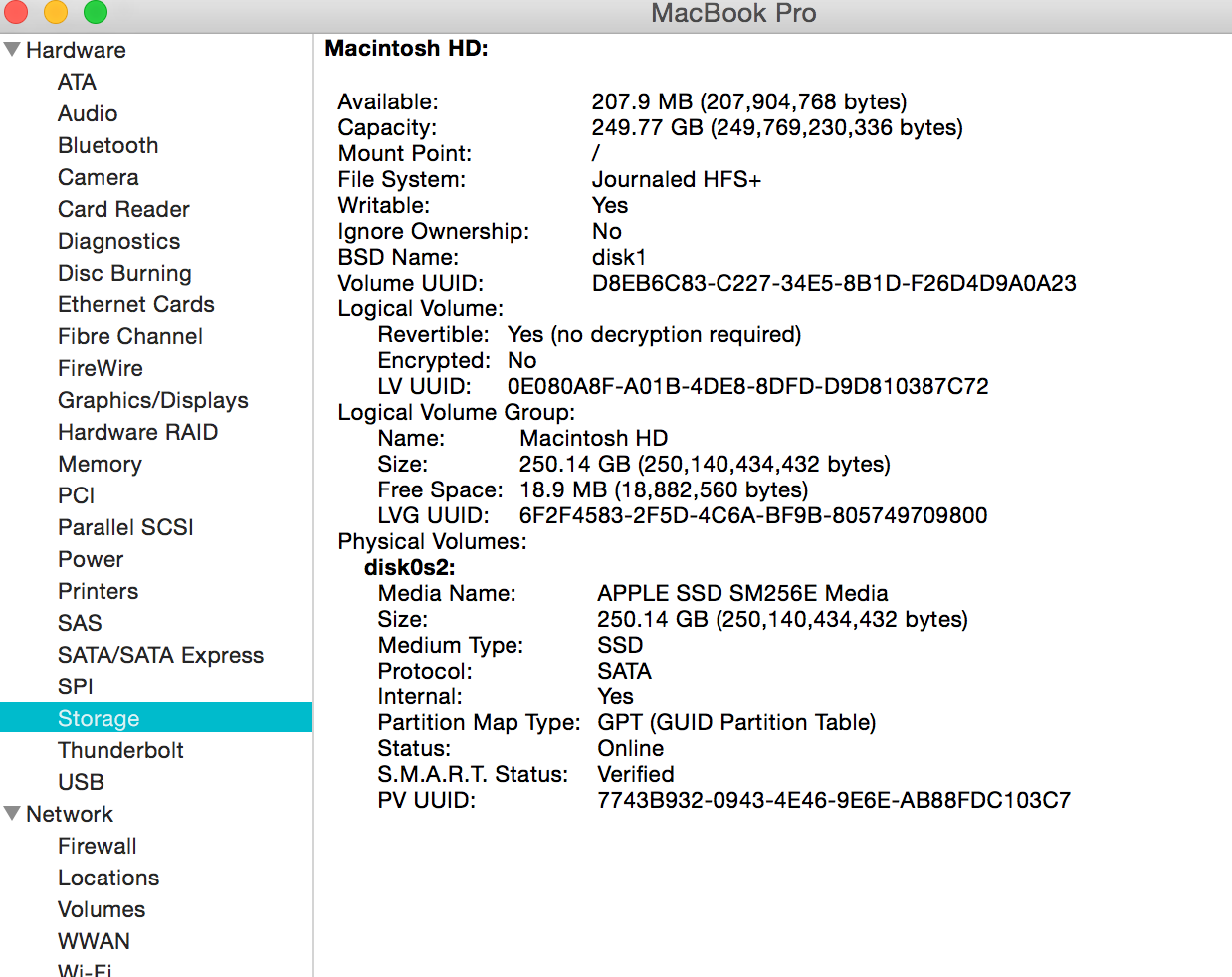Click the Physical Volumes label
Screen dimensions: 1232x977
433,541
